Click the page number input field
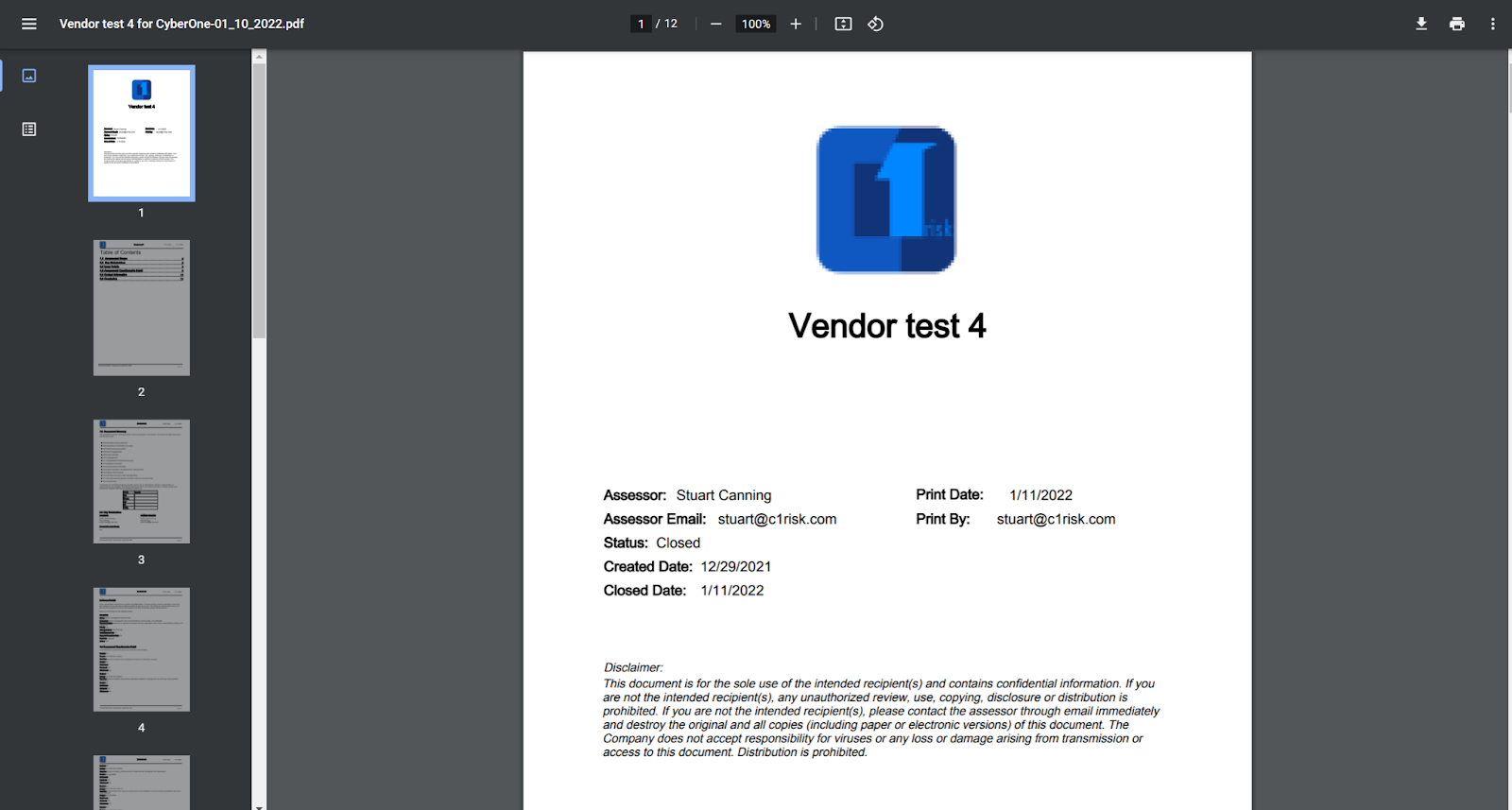1512x810 pixels. pos(641,24)
